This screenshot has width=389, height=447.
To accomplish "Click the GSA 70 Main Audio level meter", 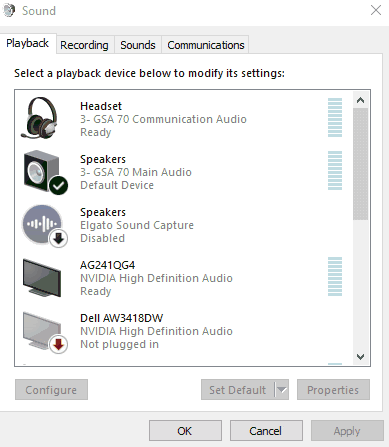I will (335, 171).
